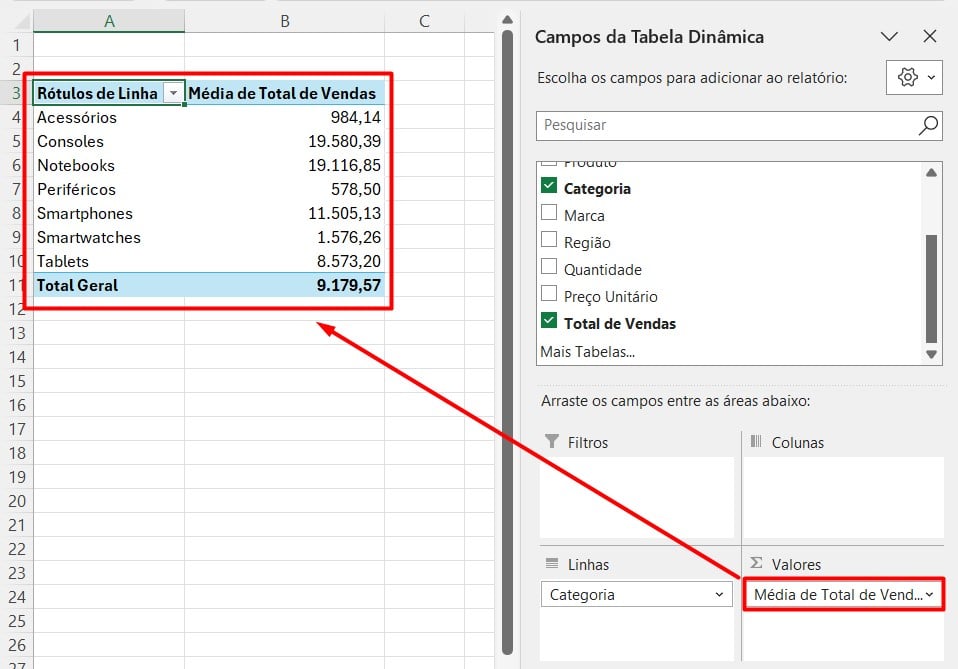Viewport: 958px width, 669px height.
Task: Click field list scroll down arrow
Action: (931, 354)
